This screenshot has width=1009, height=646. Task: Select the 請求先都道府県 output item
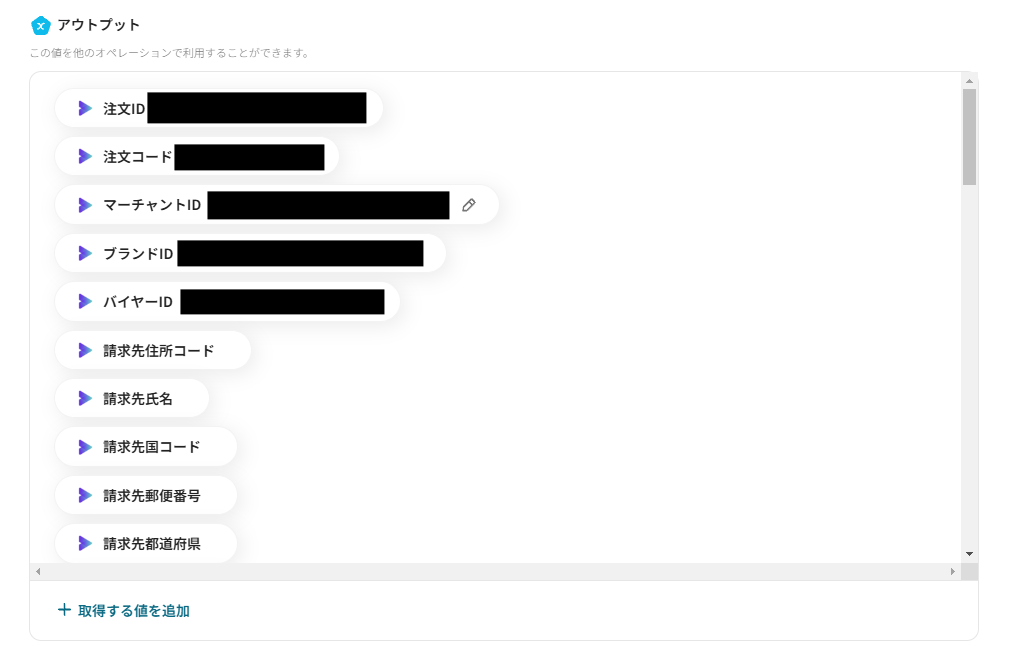[146, 544]
